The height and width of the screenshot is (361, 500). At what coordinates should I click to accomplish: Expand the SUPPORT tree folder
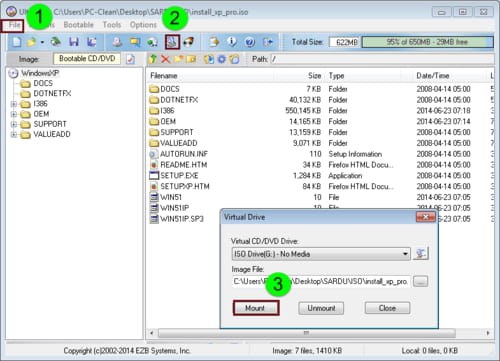(14, 124)
